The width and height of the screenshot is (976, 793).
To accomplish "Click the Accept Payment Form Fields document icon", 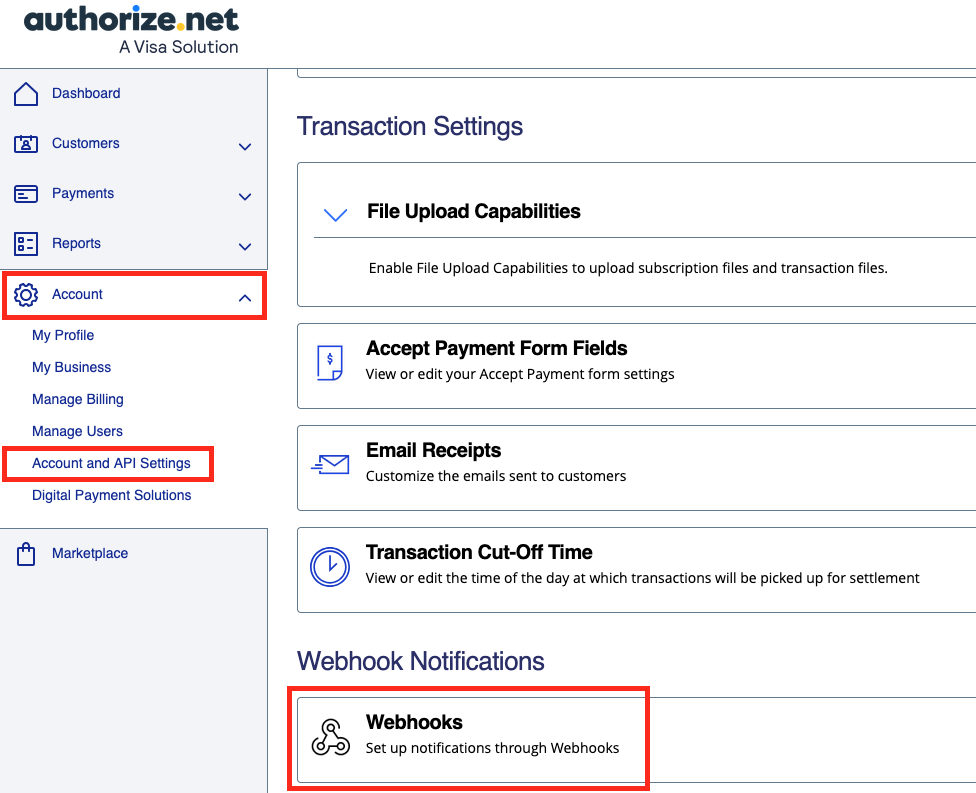I will point(329,362).
